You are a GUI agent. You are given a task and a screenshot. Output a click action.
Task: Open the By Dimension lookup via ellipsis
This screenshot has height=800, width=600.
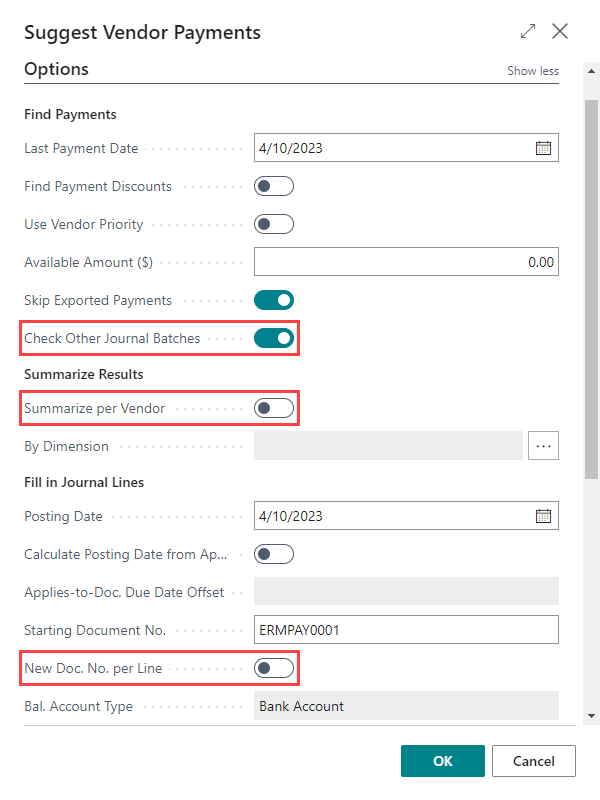click(543, 445)
